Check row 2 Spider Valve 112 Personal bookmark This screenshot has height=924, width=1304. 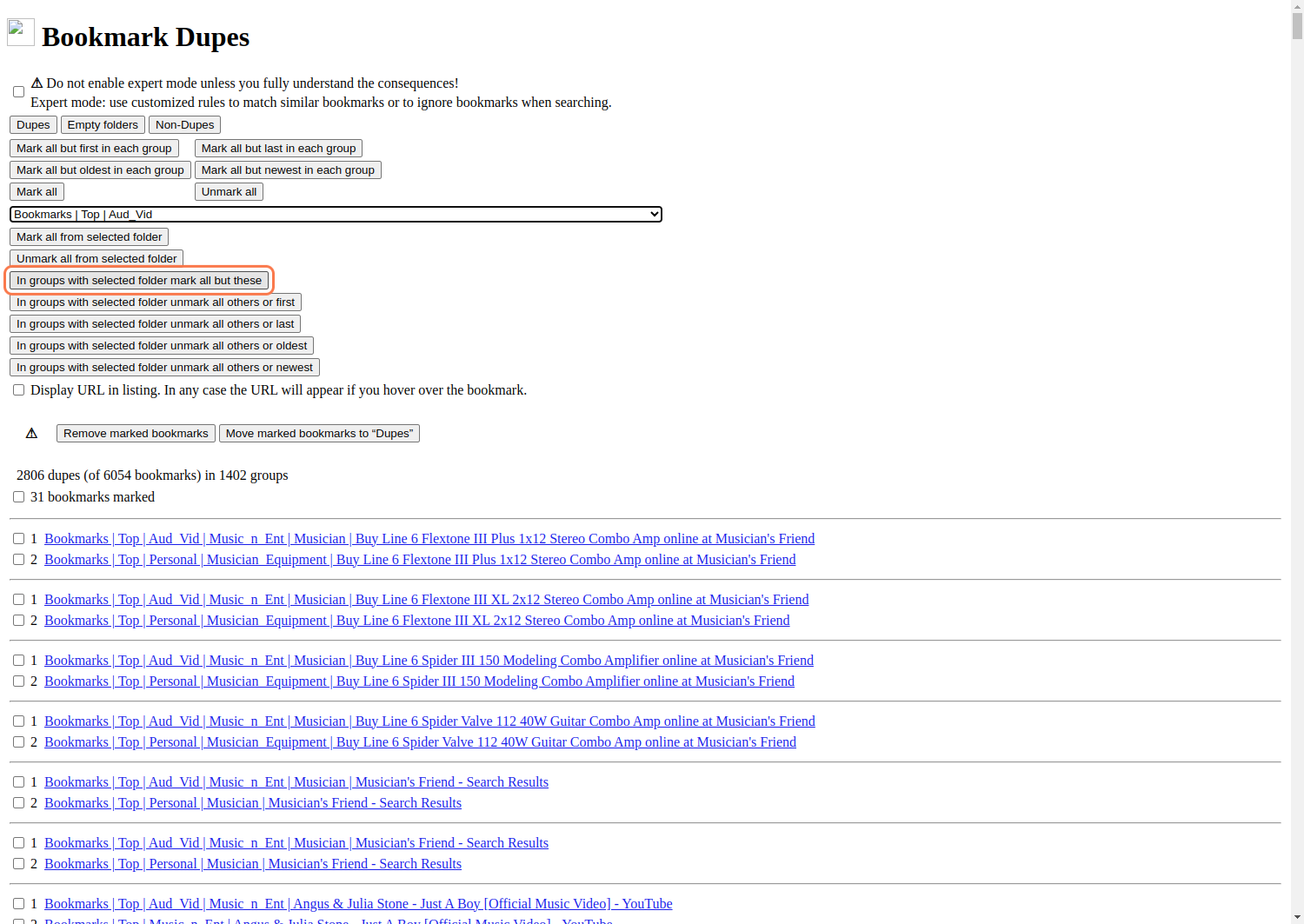coord(18,742)
